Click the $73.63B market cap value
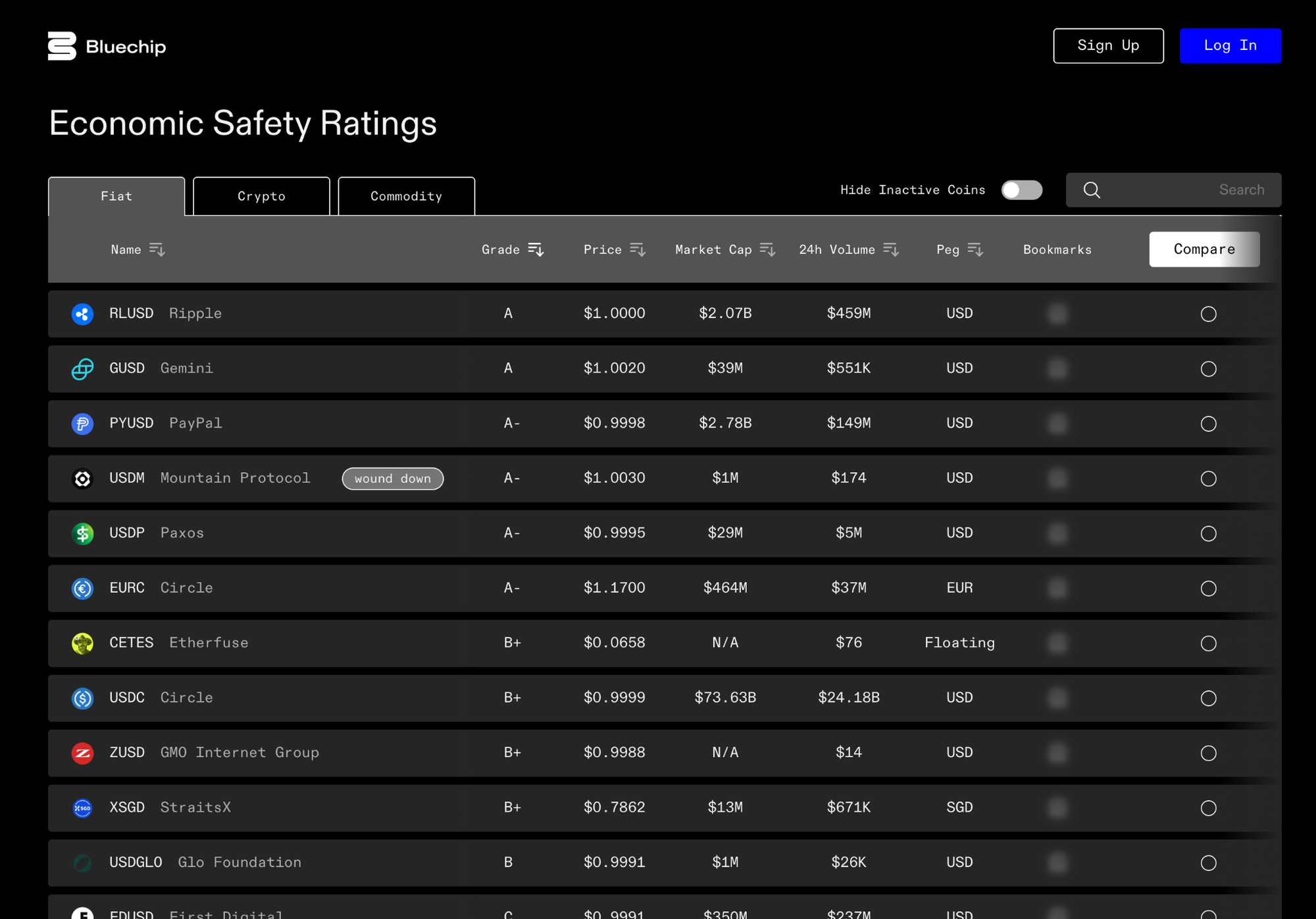 pyautogui.click(x=725, y=698)
